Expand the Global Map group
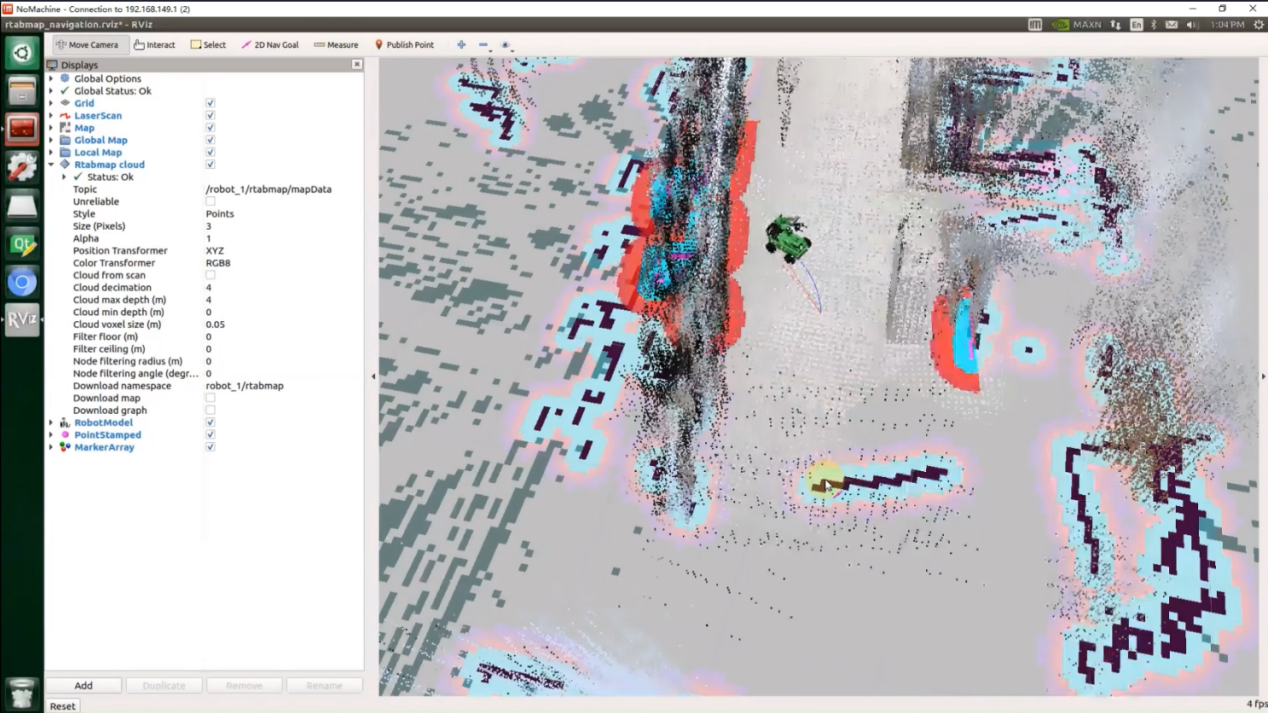Screen dimensions: 1268x713 51,140
